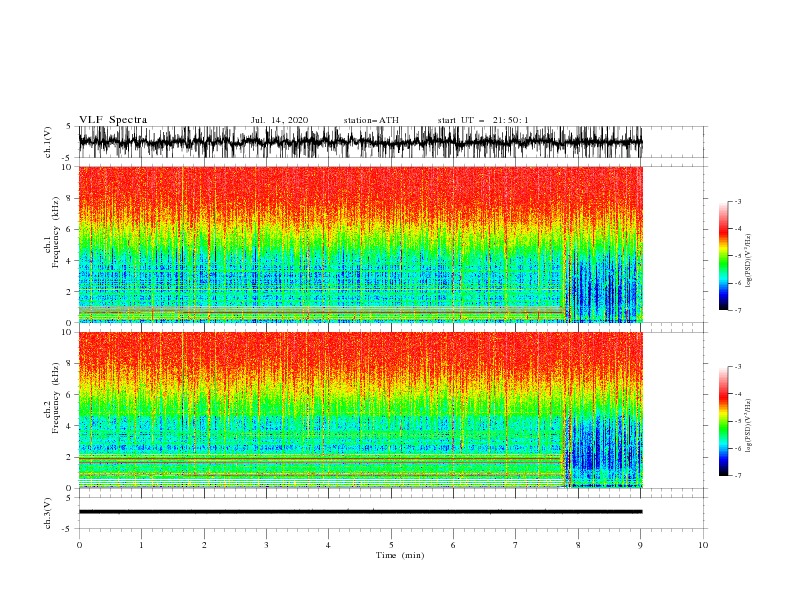This screenshot has width=792, height=612.
Task: Click the "ch.1(V)" waveform axis label
Action: [x=48, y=142]
